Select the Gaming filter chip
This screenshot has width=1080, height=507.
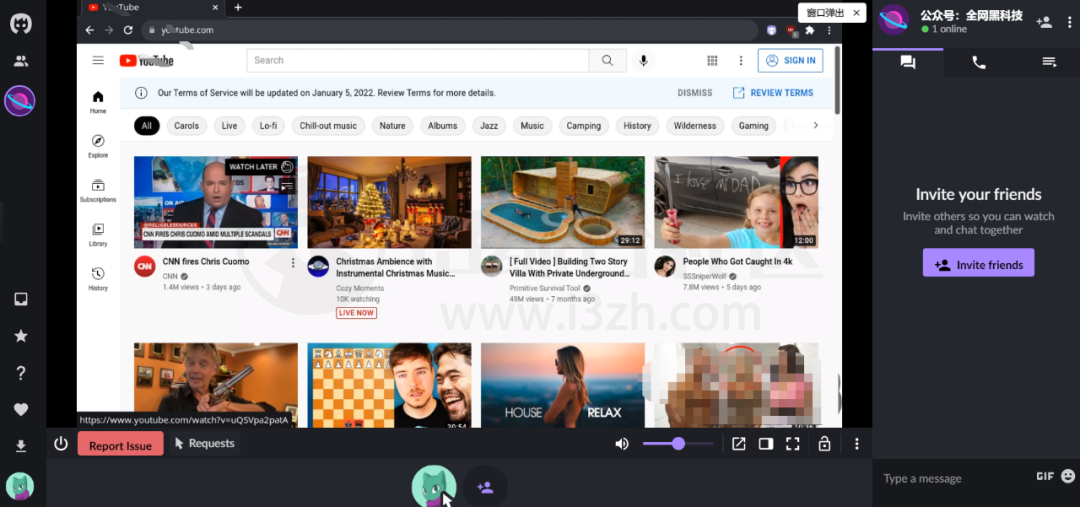(x=754, y=126)
